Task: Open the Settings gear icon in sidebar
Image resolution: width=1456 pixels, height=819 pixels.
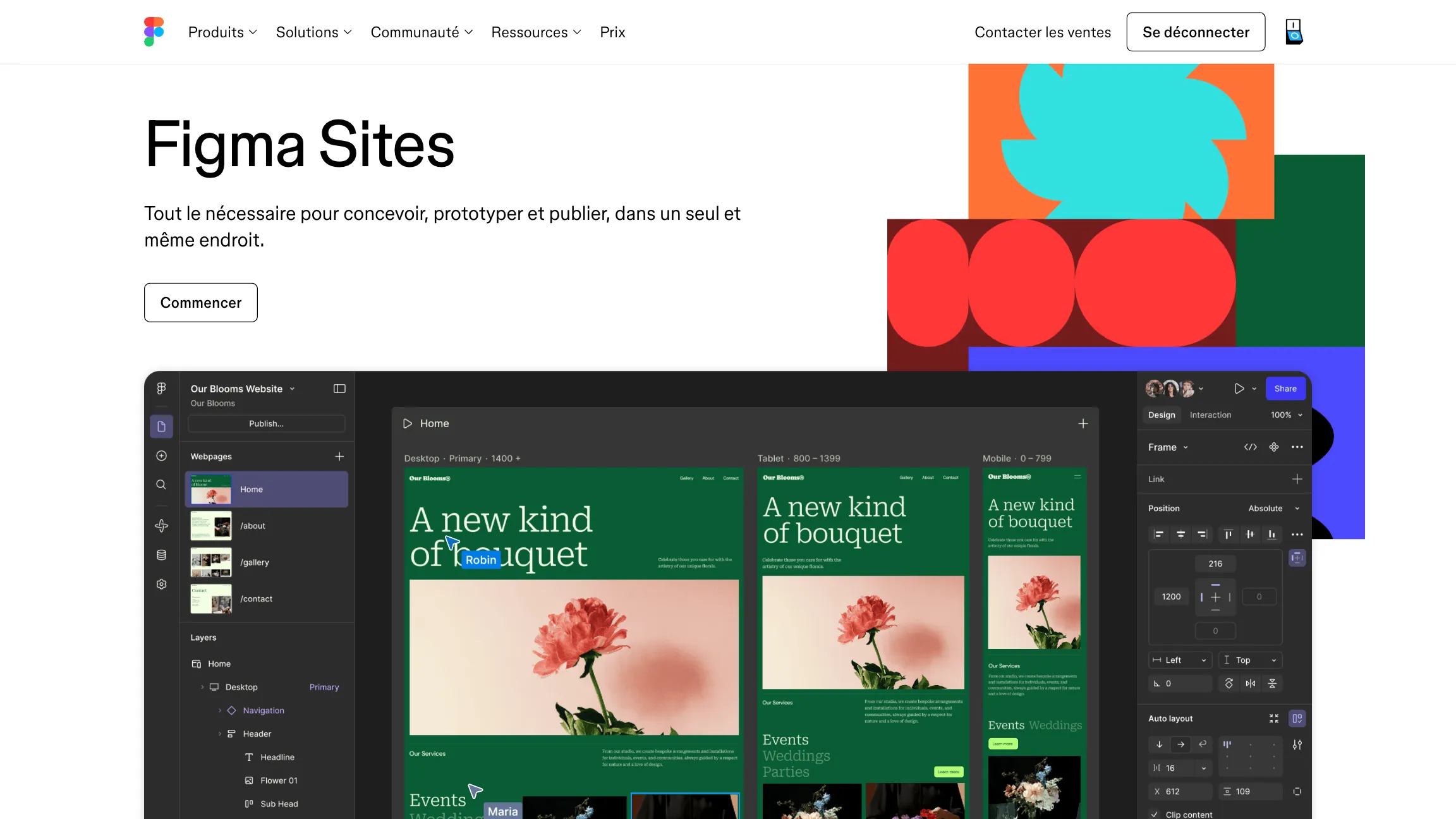Action: 162,584
